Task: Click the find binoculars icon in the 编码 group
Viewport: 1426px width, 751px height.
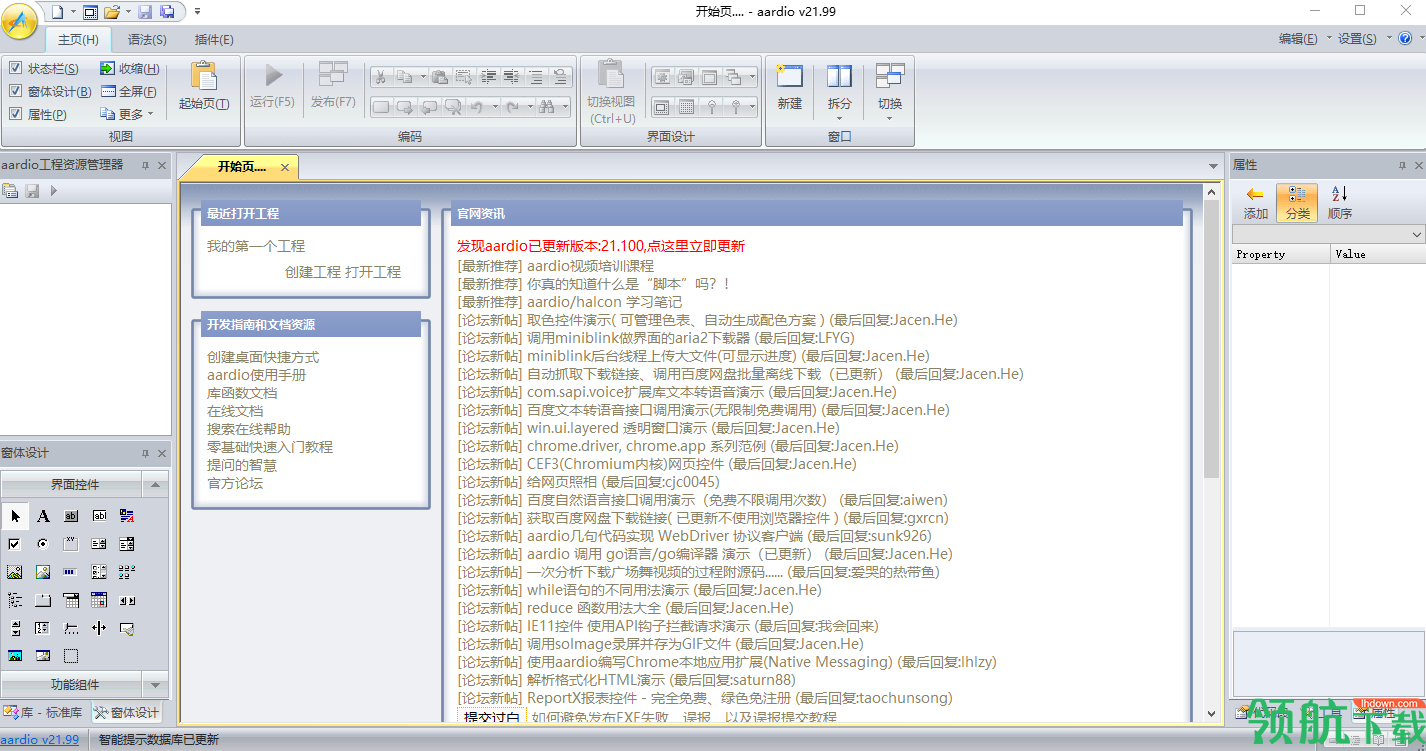Action: pyautogui.click(x=546, y=106)
